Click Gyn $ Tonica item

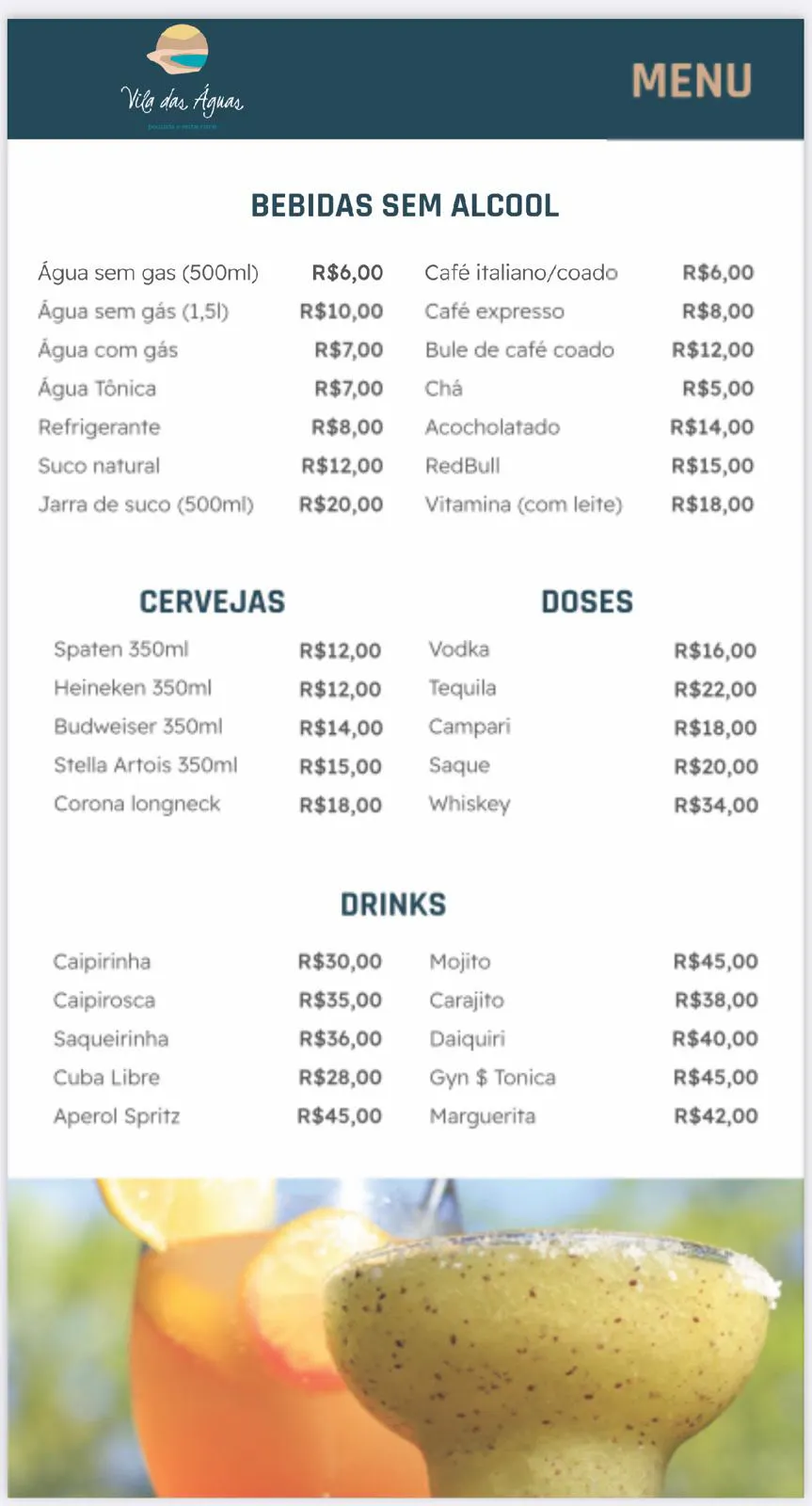click(x=492, y=1078)
